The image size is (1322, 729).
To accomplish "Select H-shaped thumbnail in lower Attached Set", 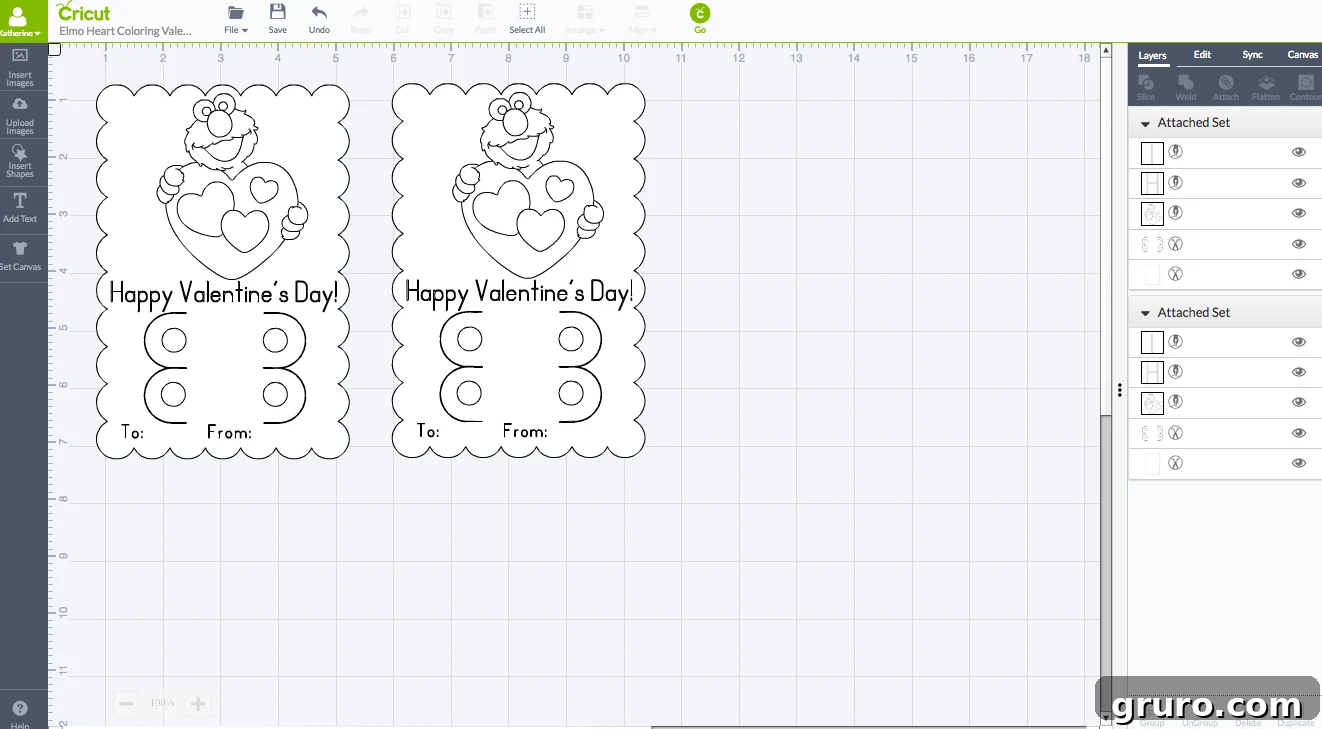I will click(1152, 372).
